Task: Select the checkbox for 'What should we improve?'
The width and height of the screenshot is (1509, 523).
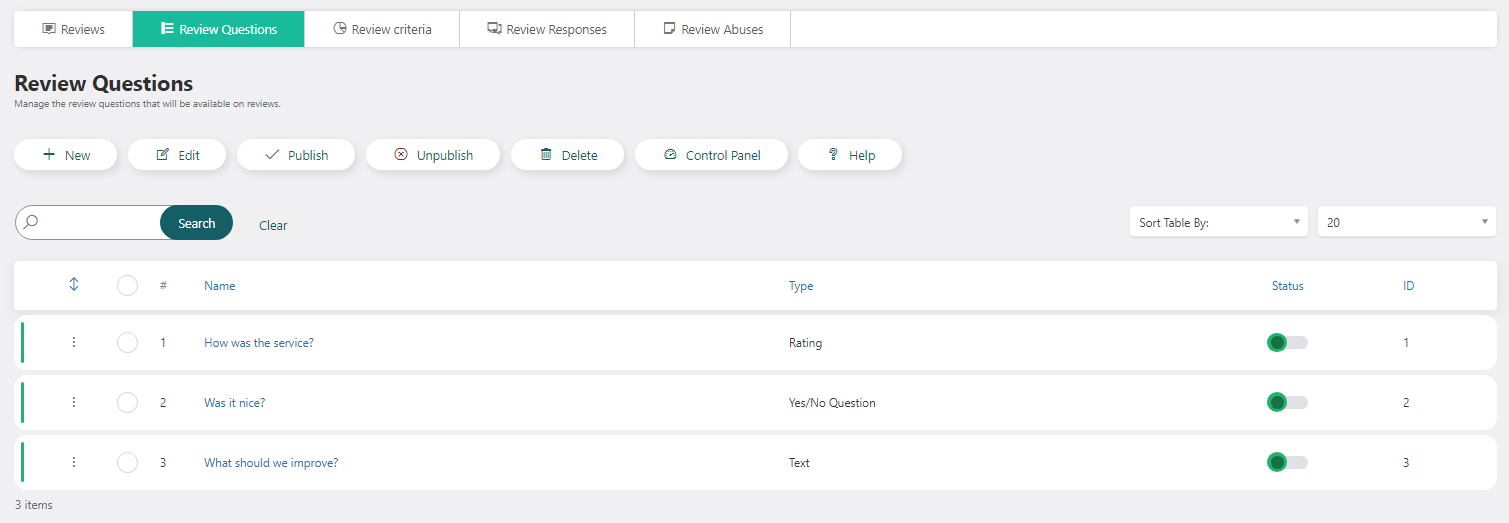Action: pyautogui.click(x=127, y=463)
